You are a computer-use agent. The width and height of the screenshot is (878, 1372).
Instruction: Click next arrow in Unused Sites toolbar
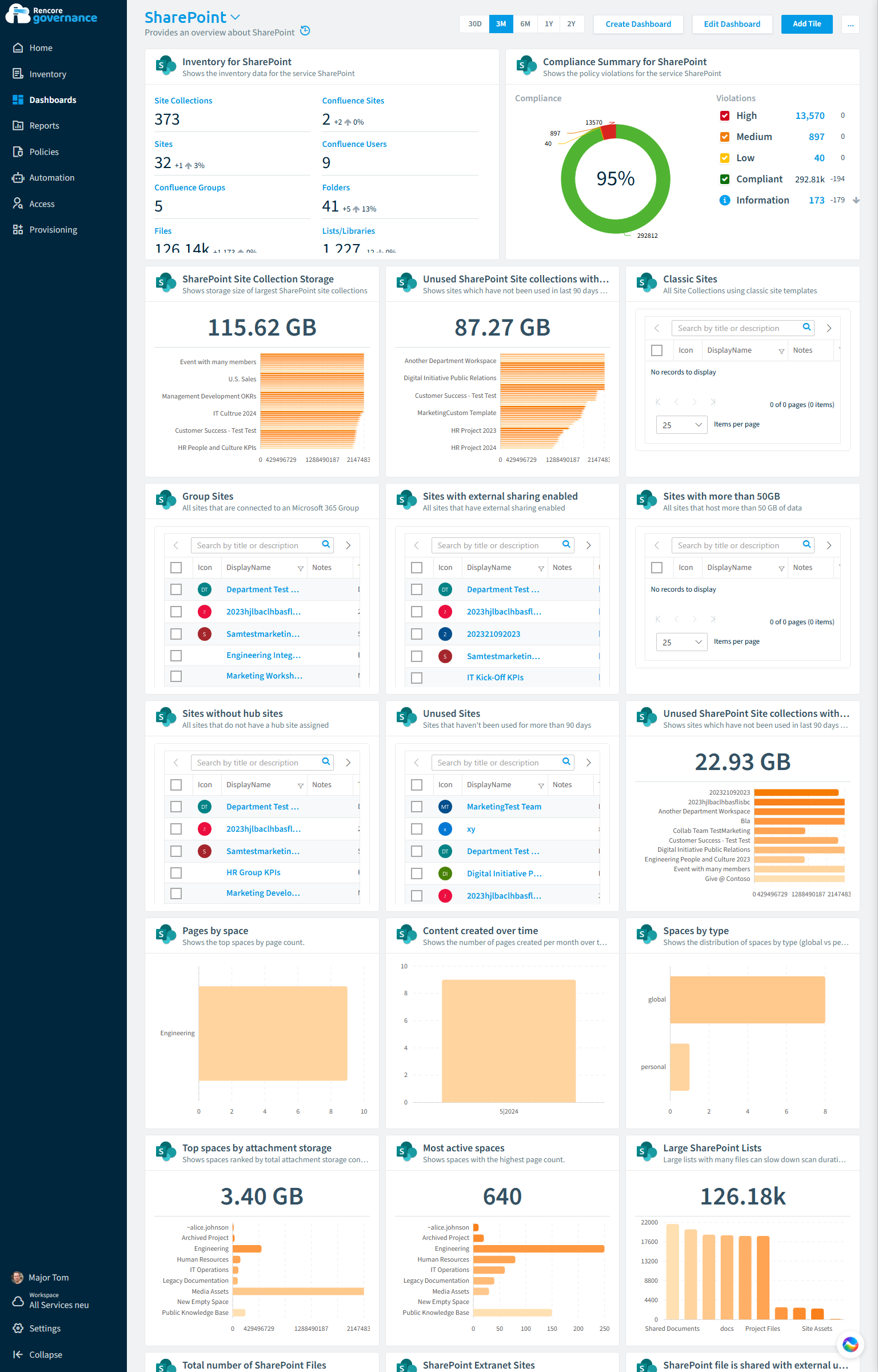pos(589,763)
